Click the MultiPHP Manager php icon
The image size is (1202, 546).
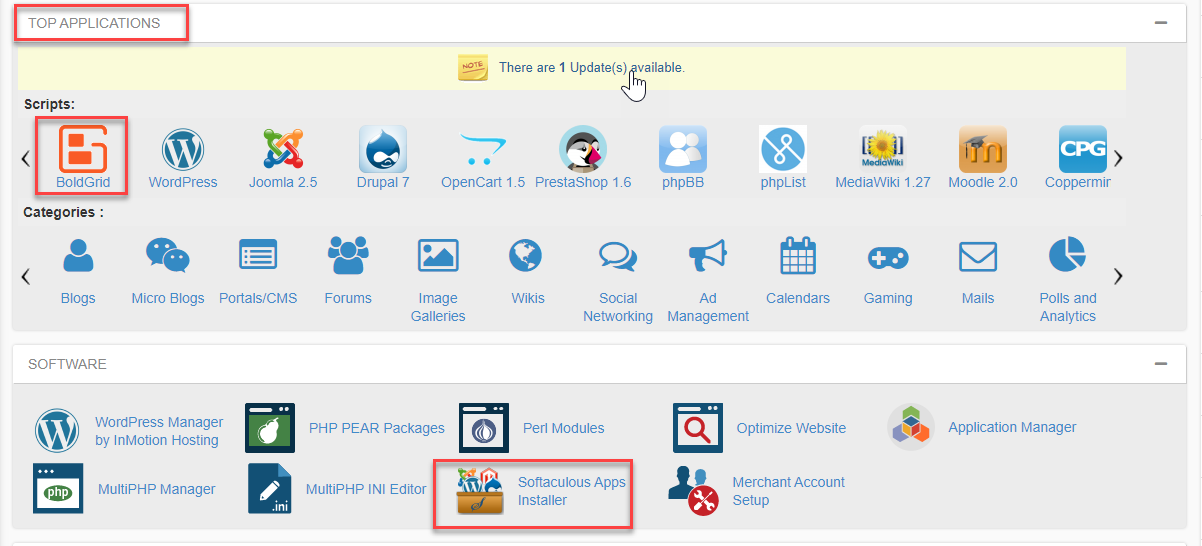click(x=58, y=488)
